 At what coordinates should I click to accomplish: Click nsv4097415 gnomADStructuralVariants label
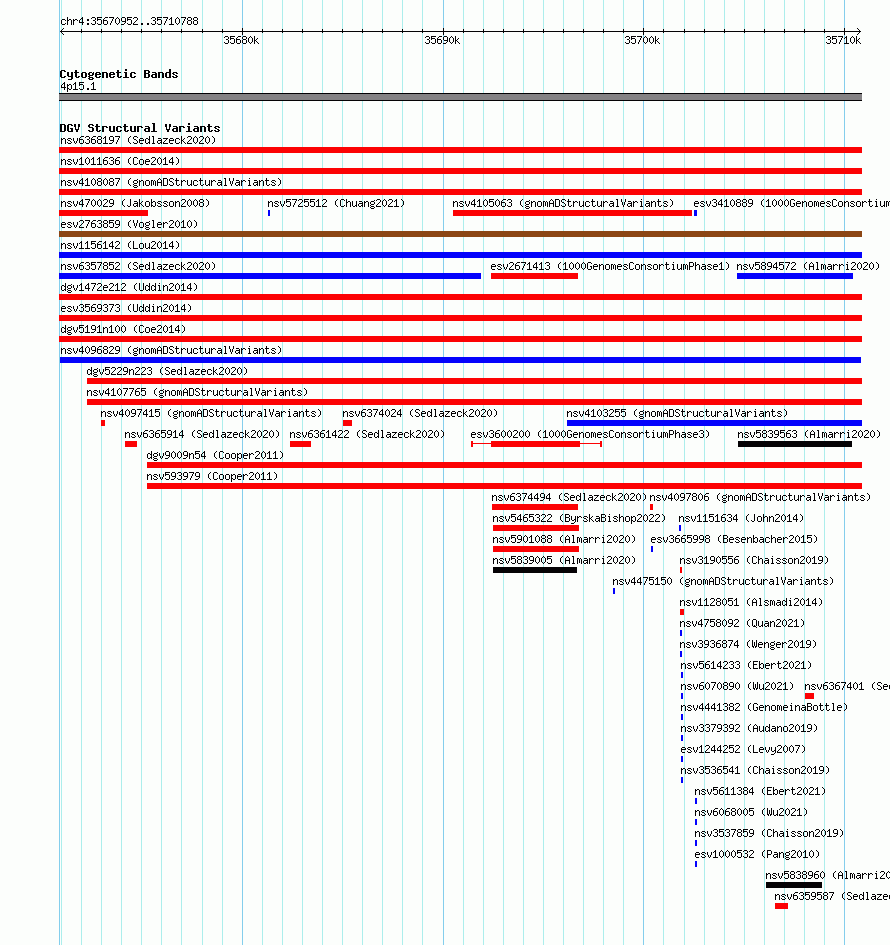coord(211,413)
